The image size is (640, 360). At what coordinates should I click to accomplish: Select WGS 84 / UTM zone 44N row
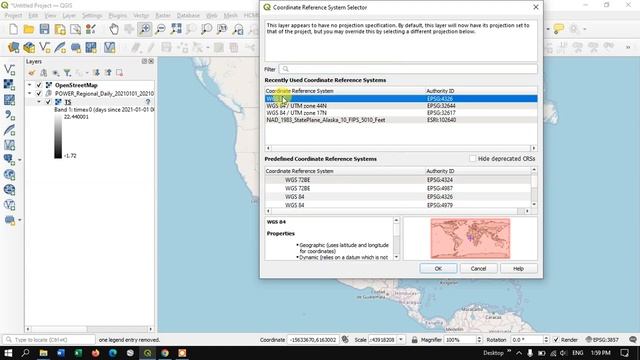pos(401,106)
